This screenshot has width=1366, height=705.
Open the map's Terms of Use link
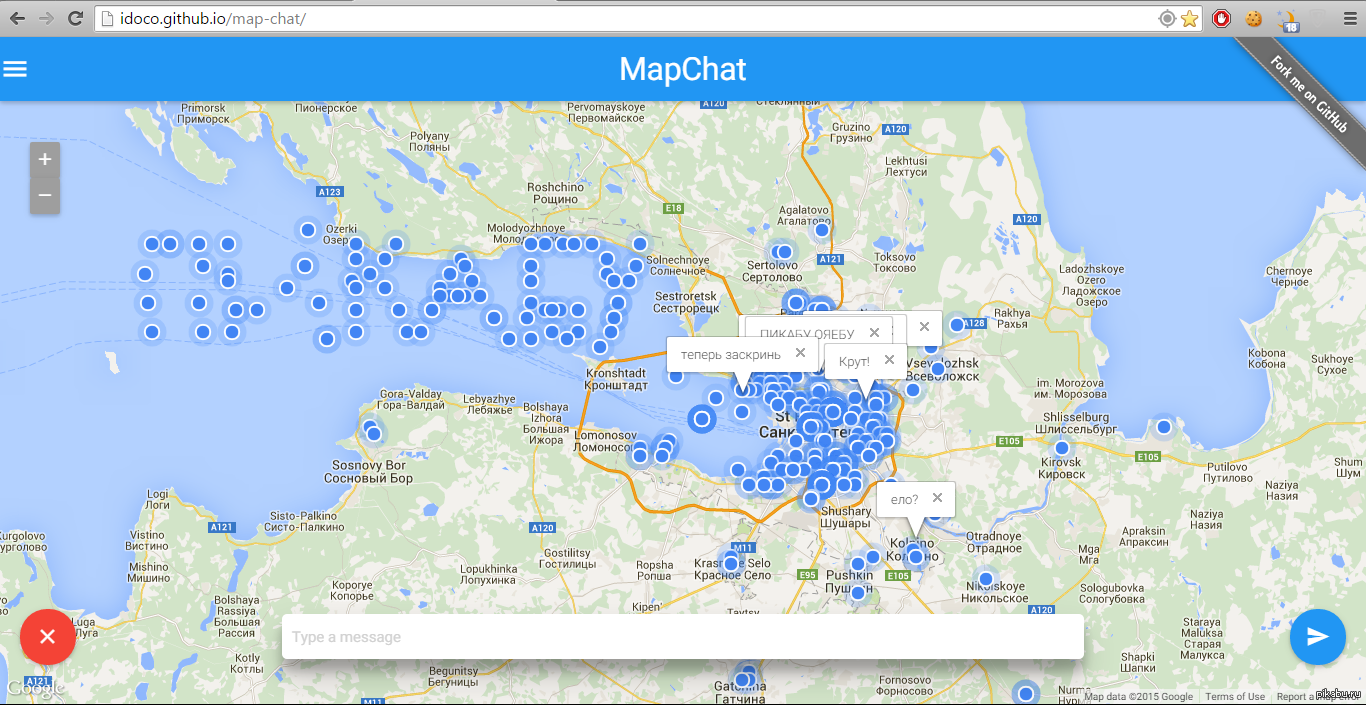1234,697
